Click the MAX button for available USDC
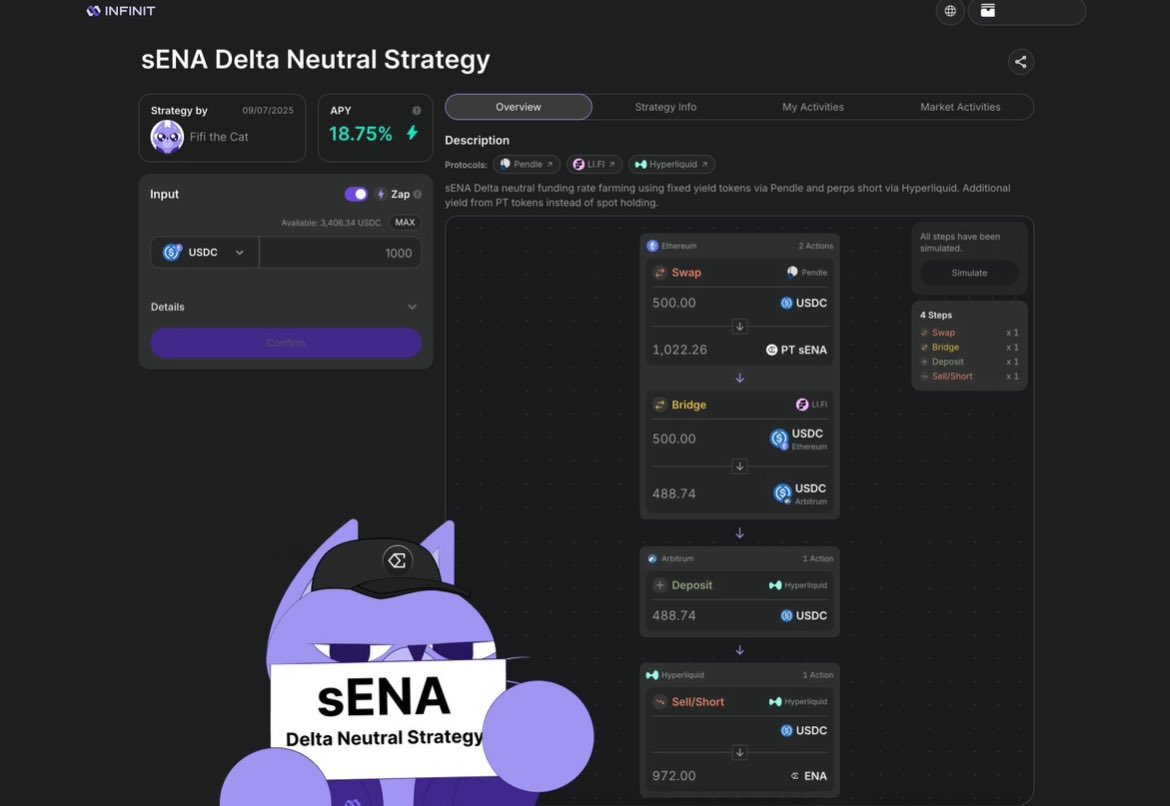1170x806 pixels. coord(404,222)
